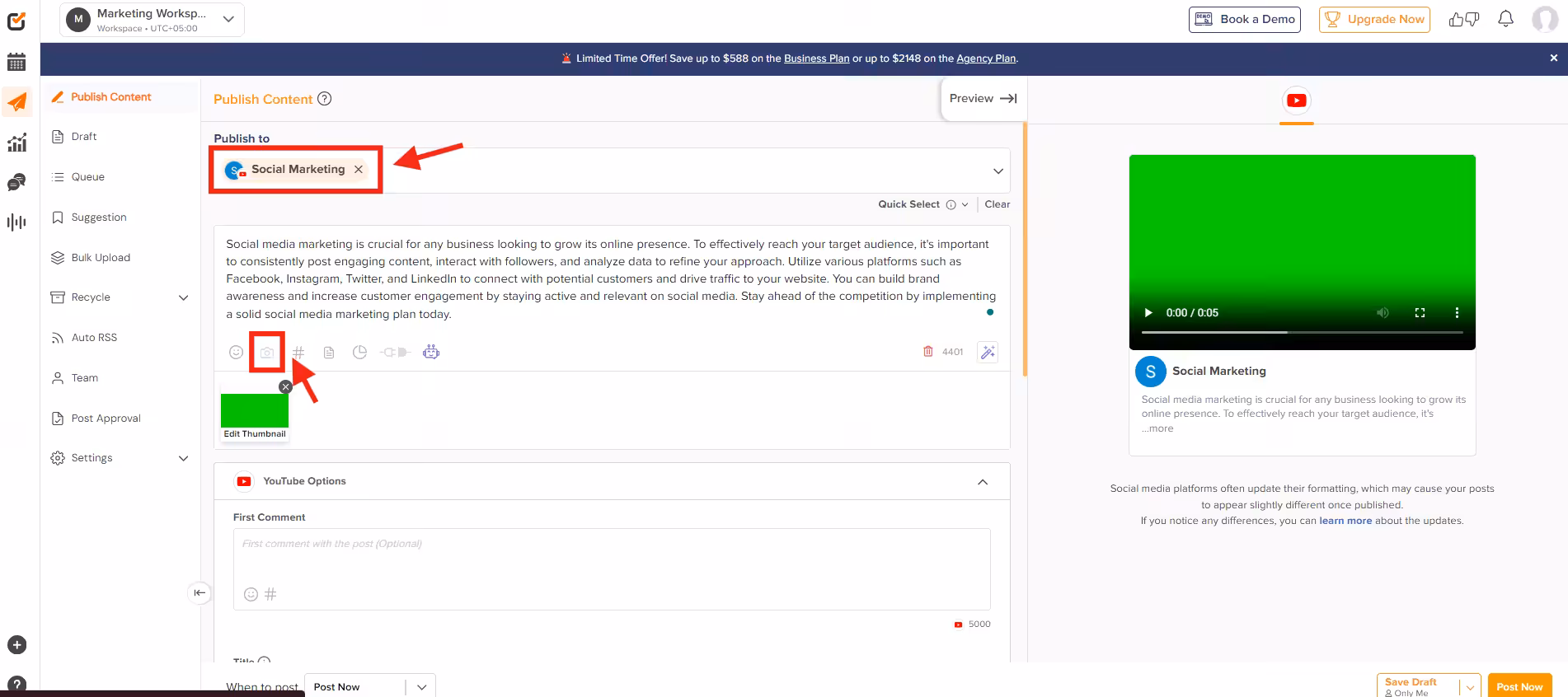Screen dimensions: 1568x697
Task: Collapse the sidebar with arrow button
Action: click(x=200, y=592)
